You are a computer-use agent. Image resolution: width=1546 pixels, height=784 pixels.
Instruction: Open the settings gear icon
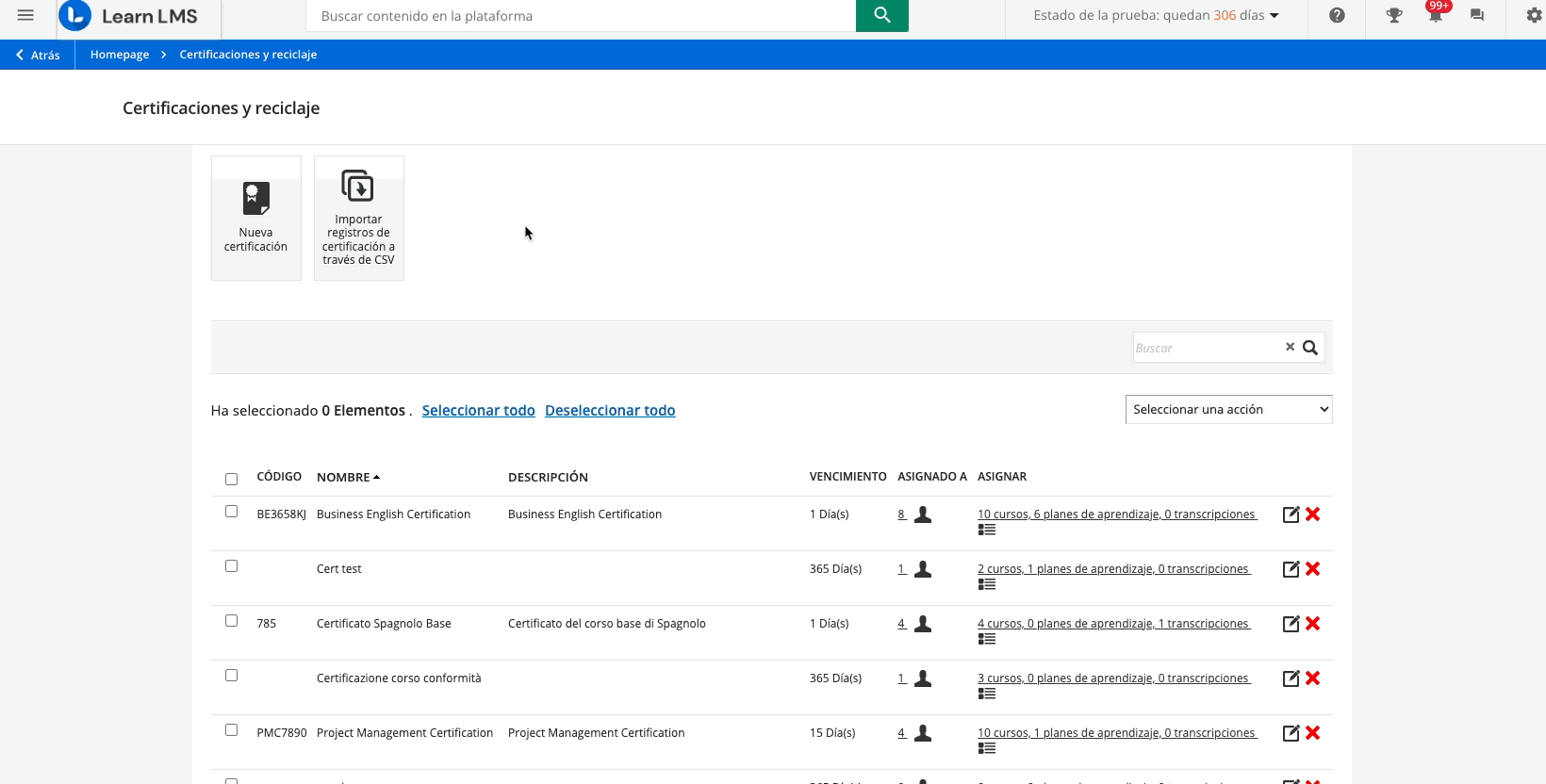(x=1534, y=15)
